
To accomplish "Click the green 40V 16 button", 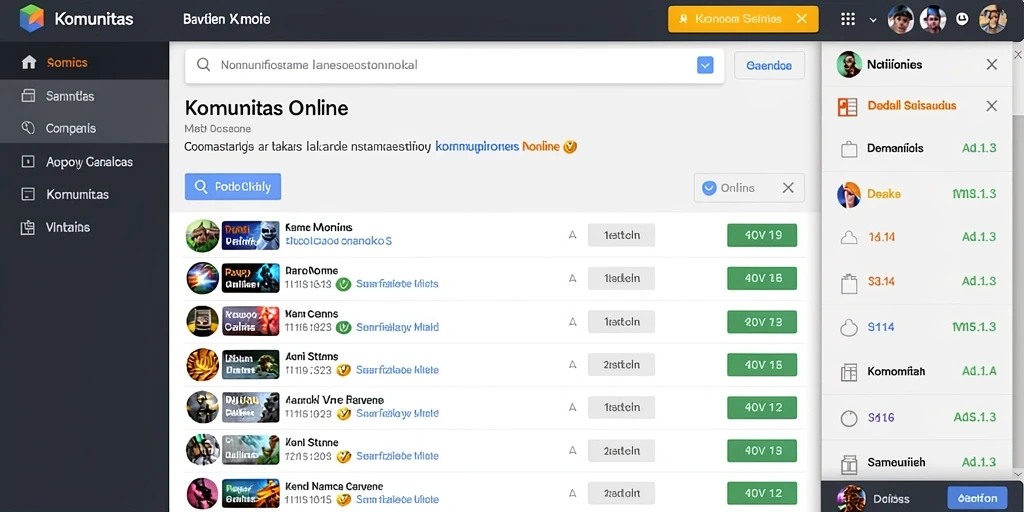I will [762, 278].
